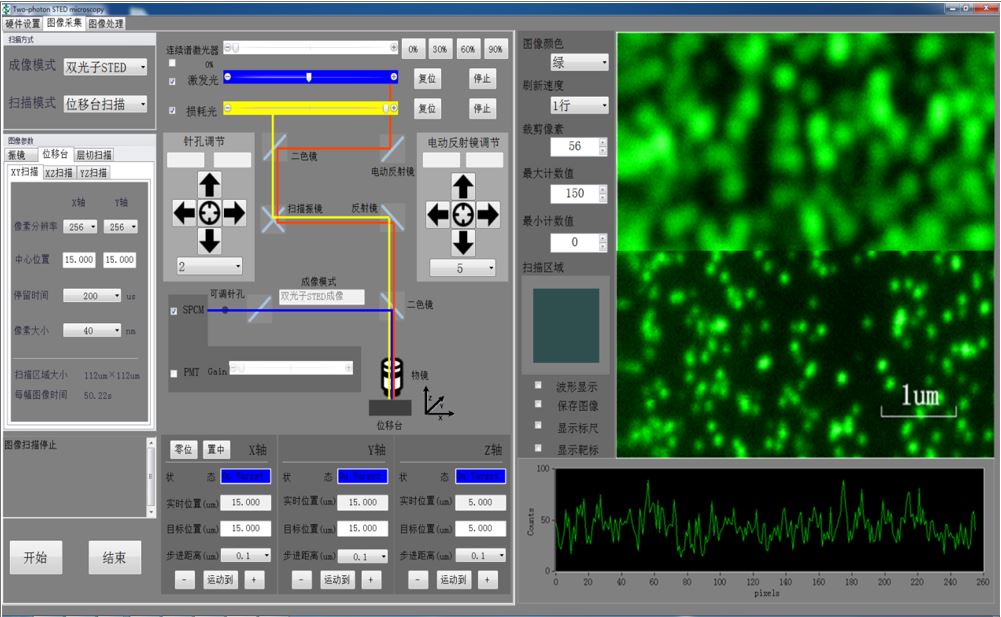
Task: Select the XZ扫描 tab
Action: (59, 173)
